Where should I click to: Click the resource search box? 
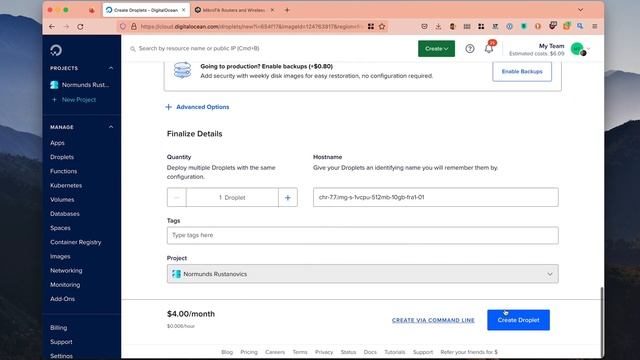[x=199, y=49]
